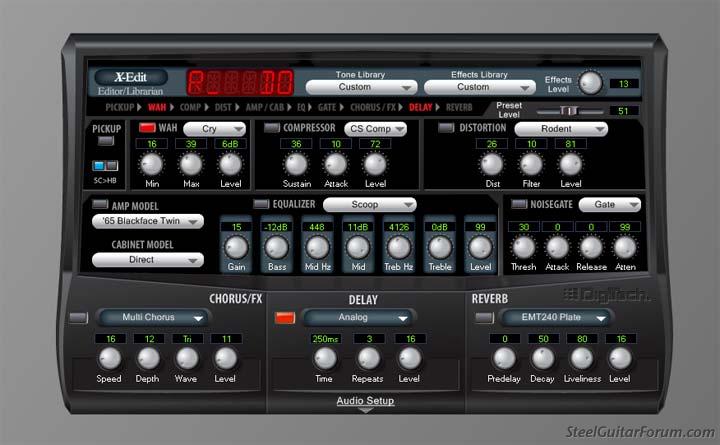
Task: Click the Wah Min knob
Action: click(152, 164)
